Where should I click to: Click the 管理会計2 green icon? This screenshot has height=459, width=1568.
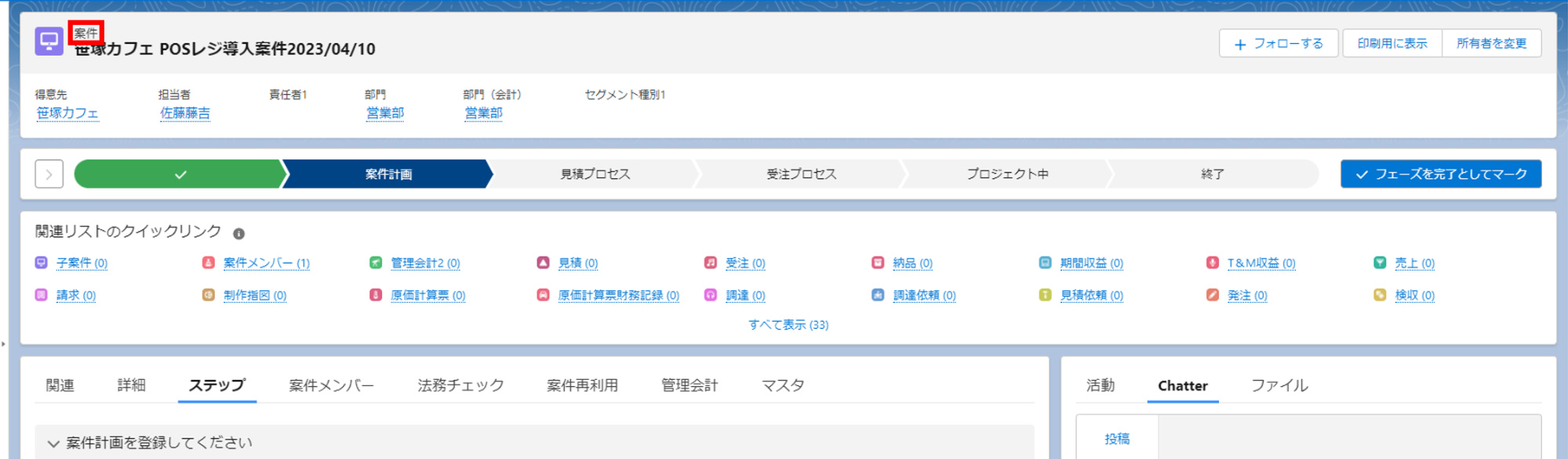pyautogui.click(x=376, y=263)
